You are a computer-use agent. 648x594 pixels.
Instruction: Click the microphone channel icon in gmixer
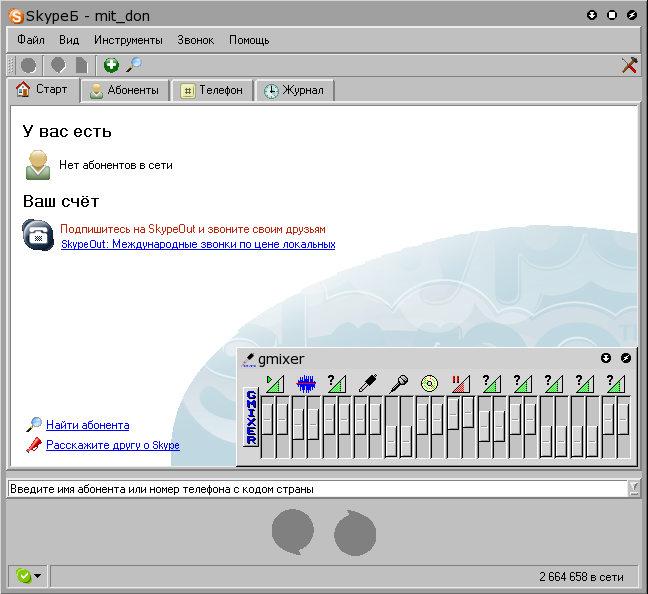pos(399,383)
